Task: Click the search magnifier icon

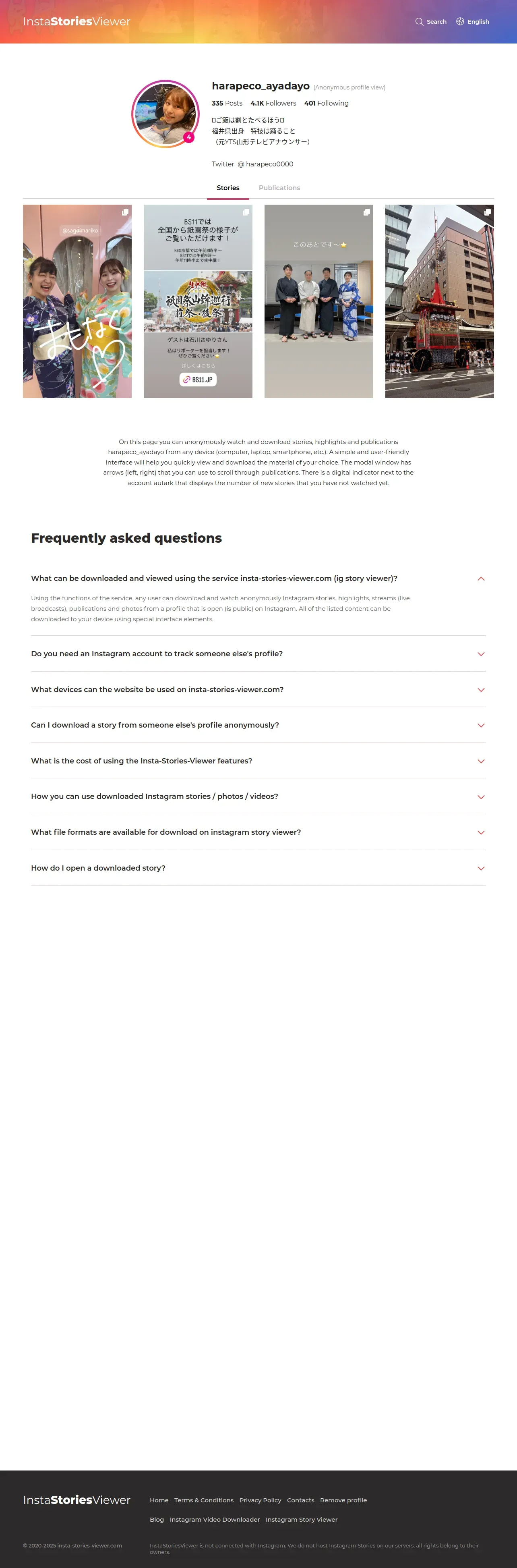Action: [x=419, y=22]
